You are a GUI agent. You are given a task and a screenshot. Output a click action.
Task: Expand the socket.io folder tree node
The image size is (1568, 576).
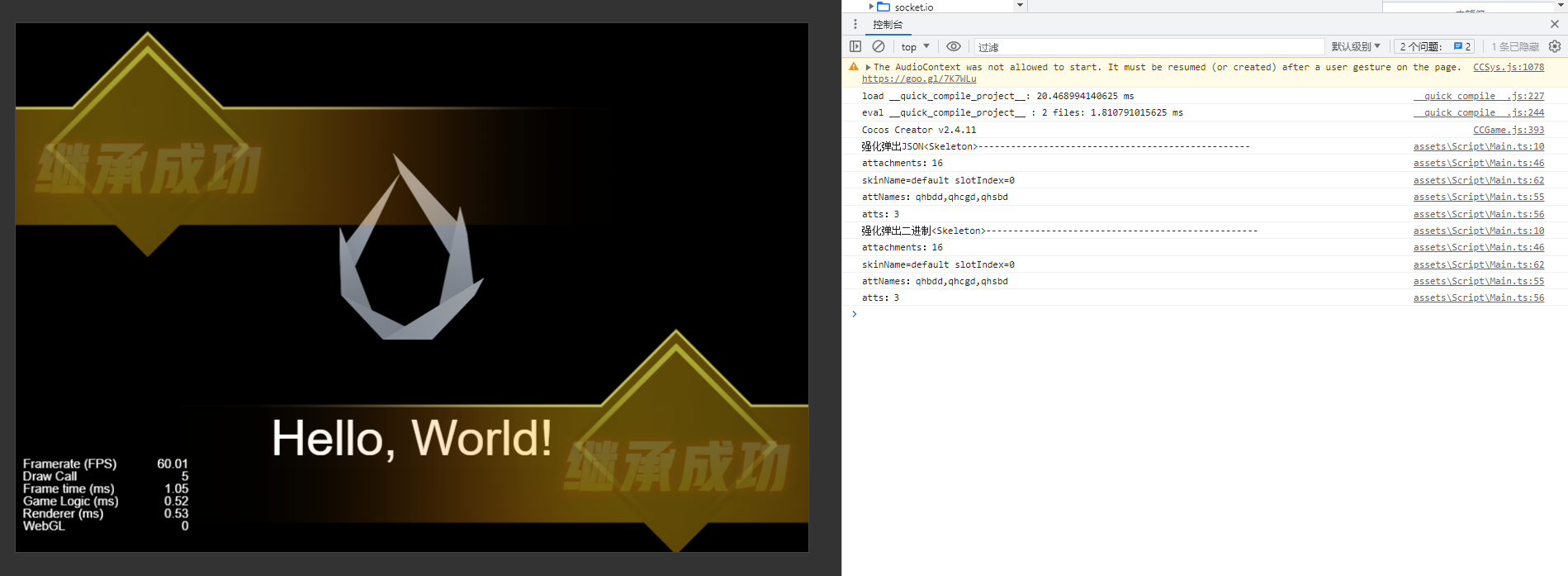(871, 7)
